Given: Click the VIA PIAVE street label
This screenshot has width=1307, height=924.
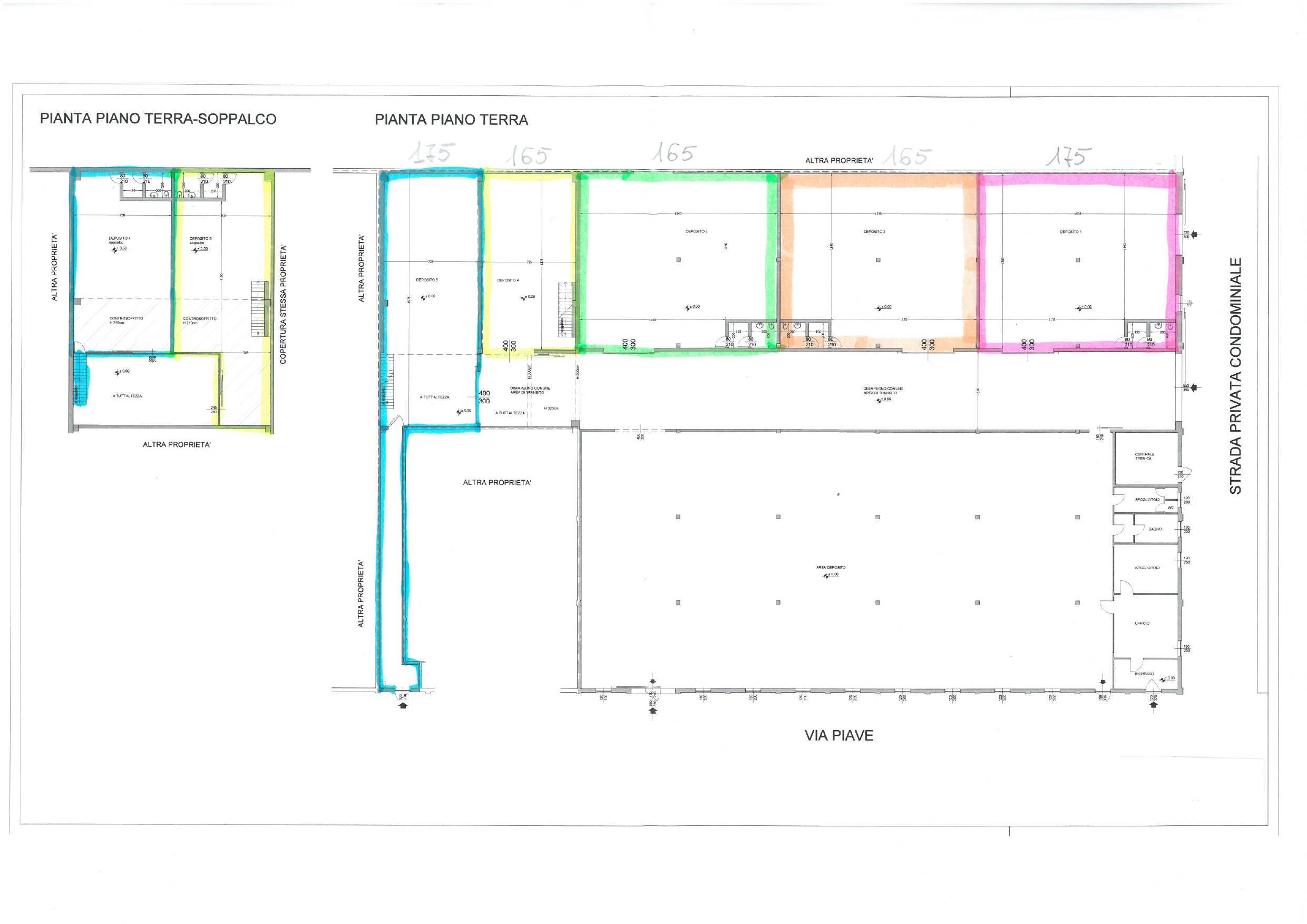Looking at the screenshot, I should pos(838,735).
